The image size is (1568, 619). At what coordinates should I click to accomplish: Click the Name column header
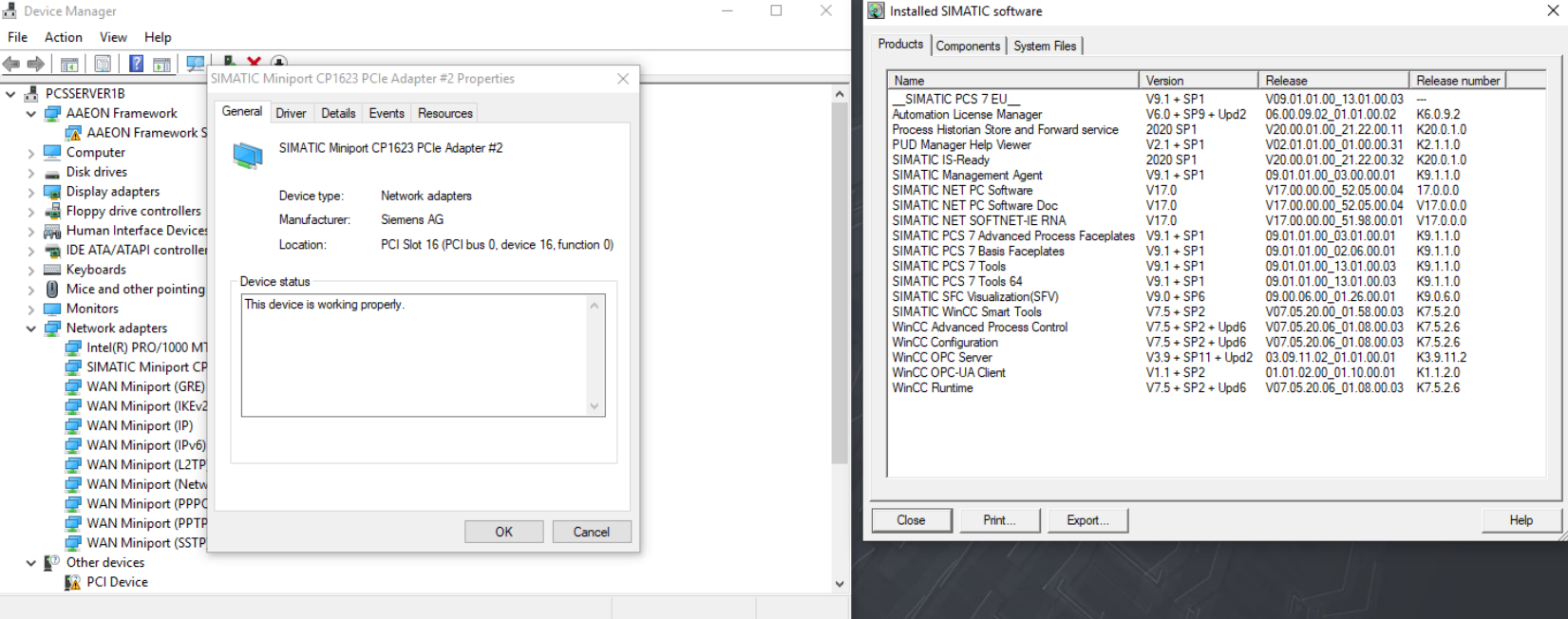[x=1013, y=81]
